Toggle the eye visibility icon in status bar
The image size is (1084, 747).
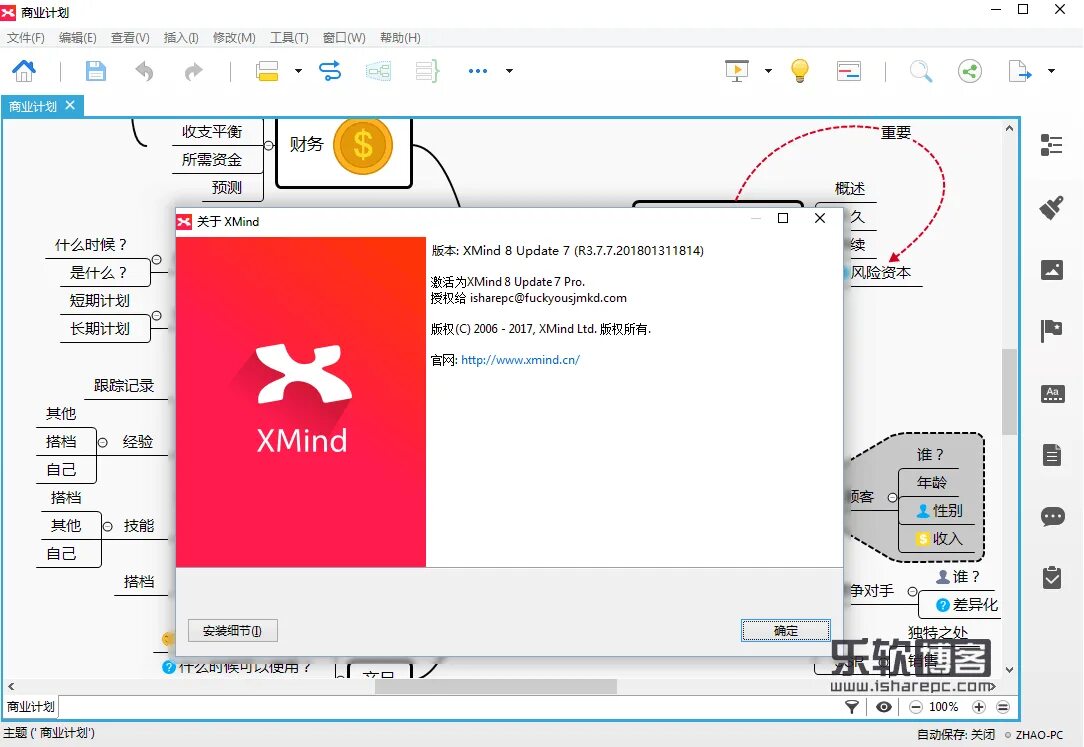(x=884, y=706)
